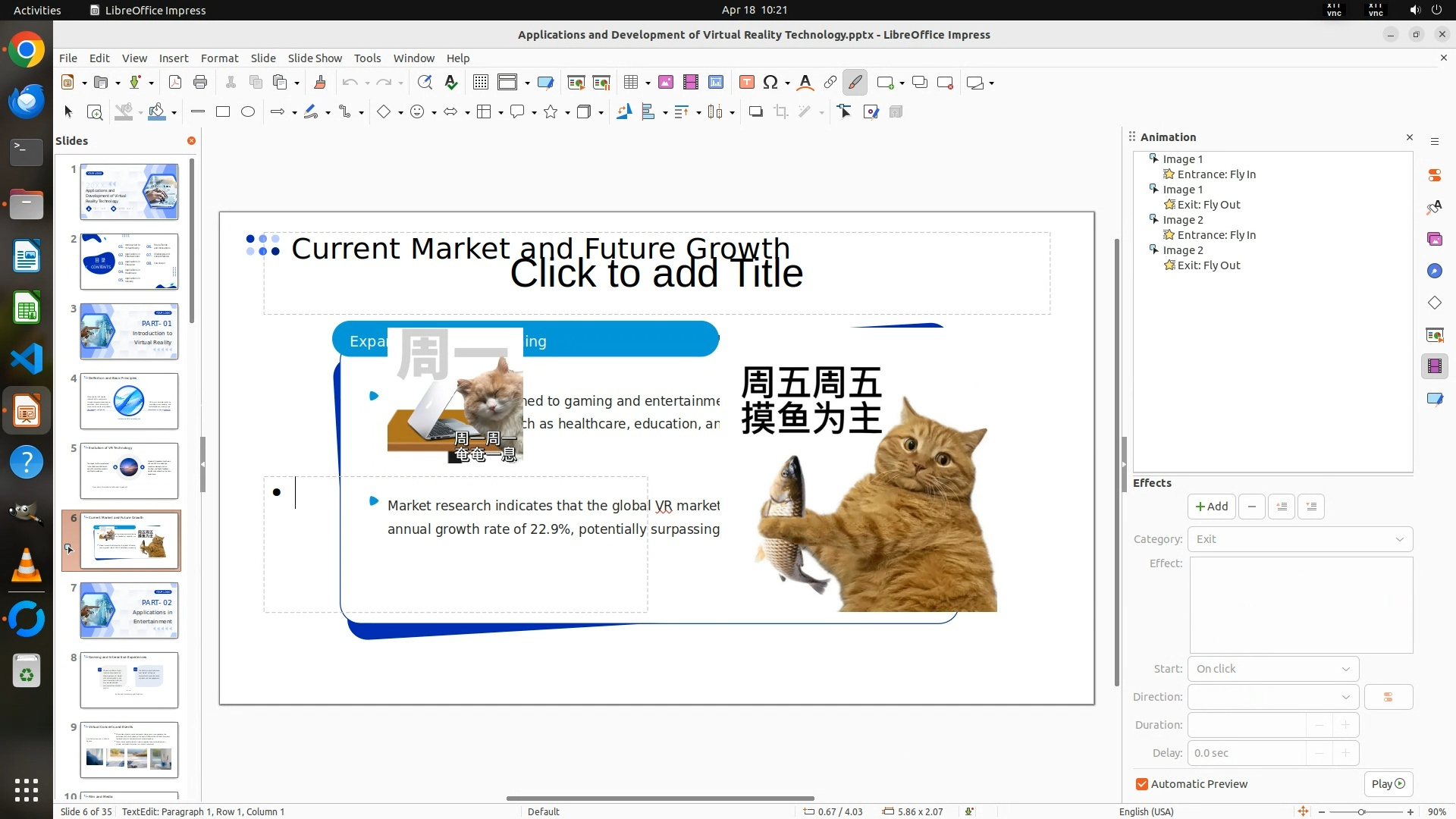This screenshot has width=1456, height=819.
Task: Open the Start dropdown showing On click
Action: [x=1272, y=669]
